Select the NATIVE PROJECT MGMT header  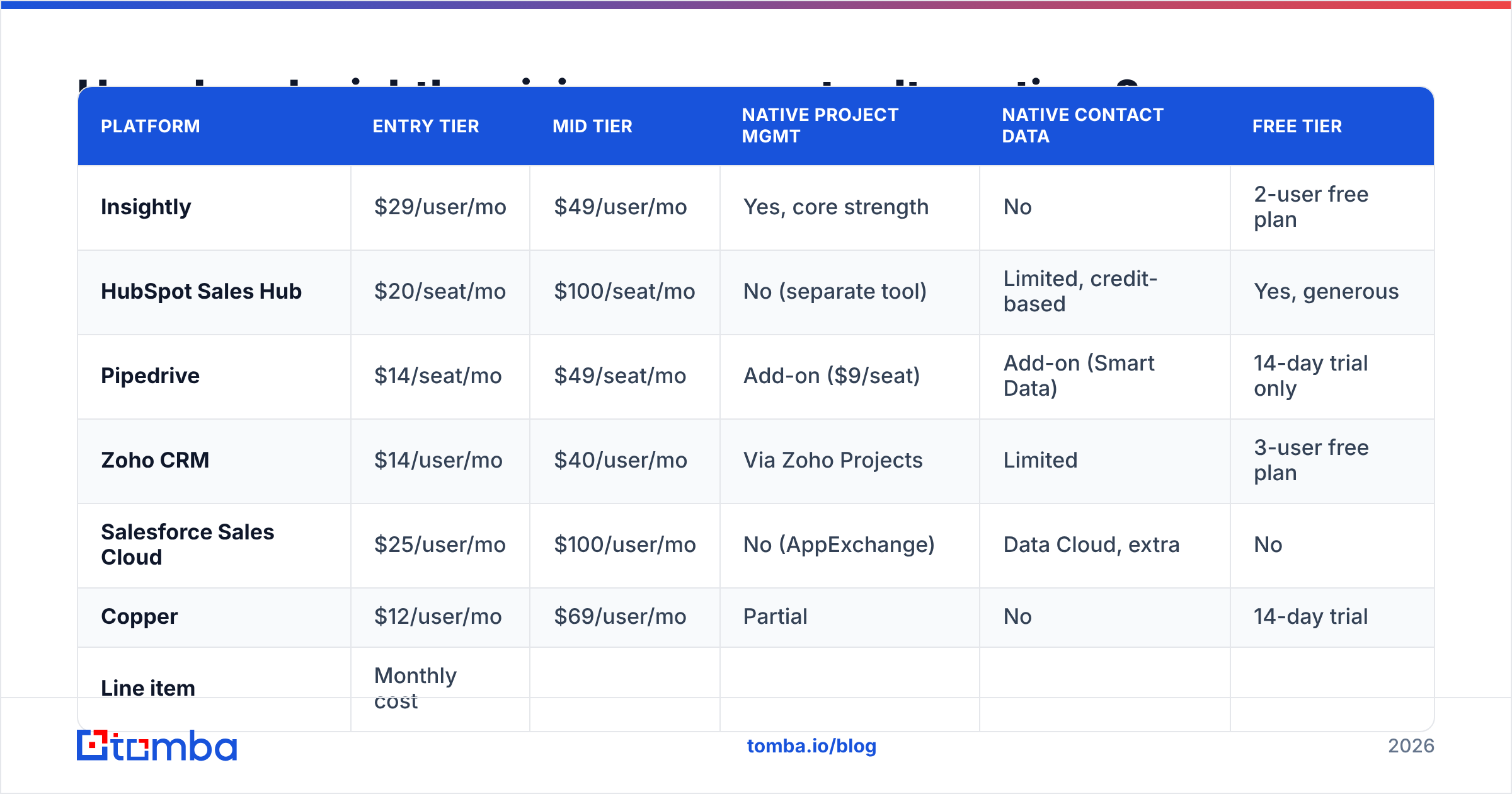820,125
